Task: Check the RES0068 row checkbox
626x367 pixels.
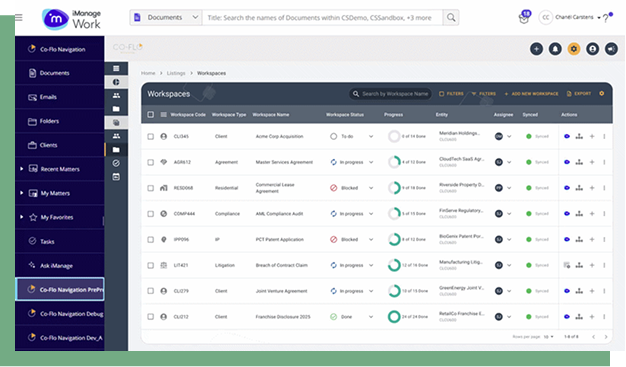Action: [x=151, y=188]
